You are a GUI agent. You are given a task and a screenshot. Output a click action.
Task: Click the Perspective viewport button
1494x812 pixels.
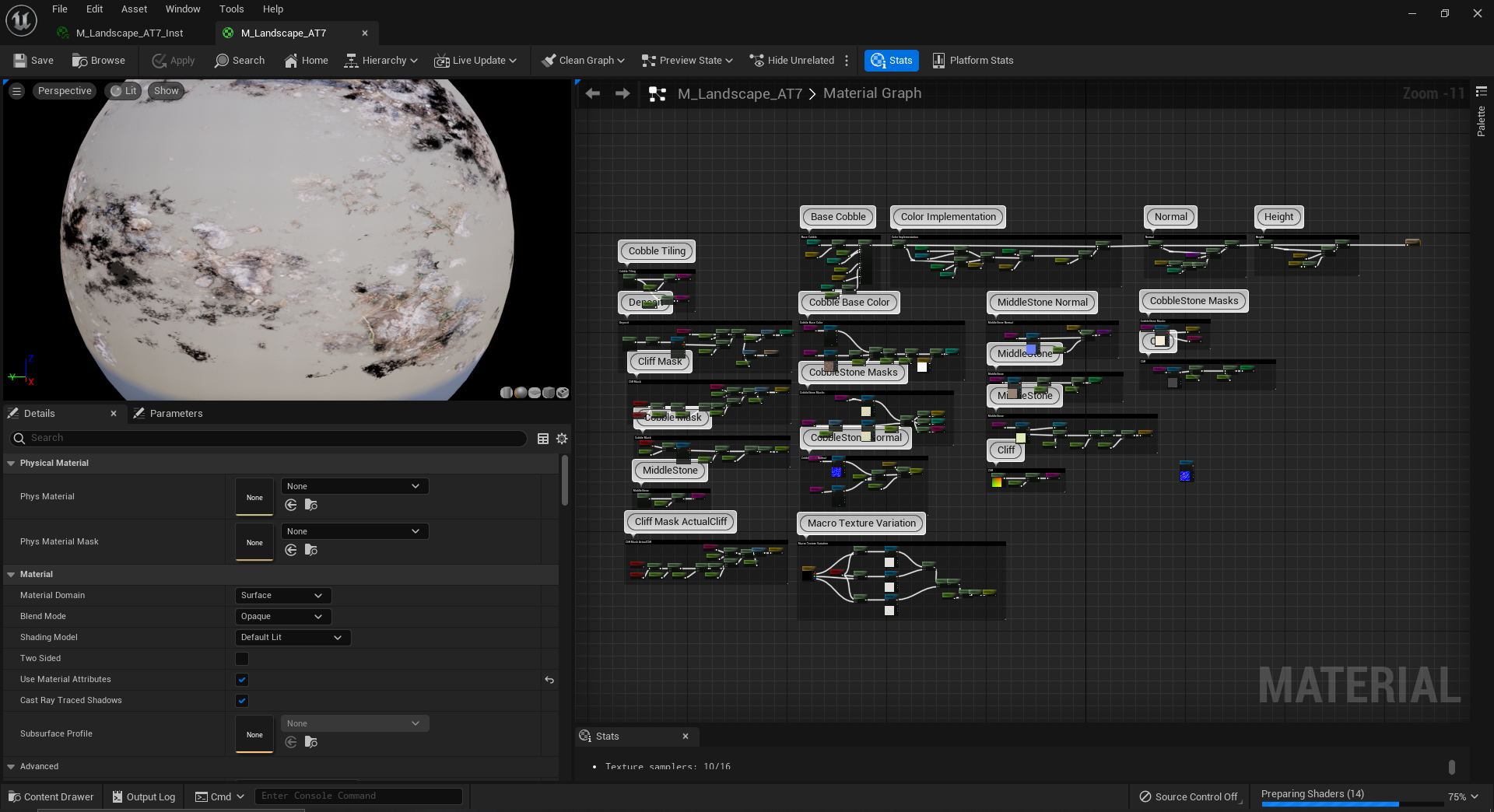tap(65, 91)
